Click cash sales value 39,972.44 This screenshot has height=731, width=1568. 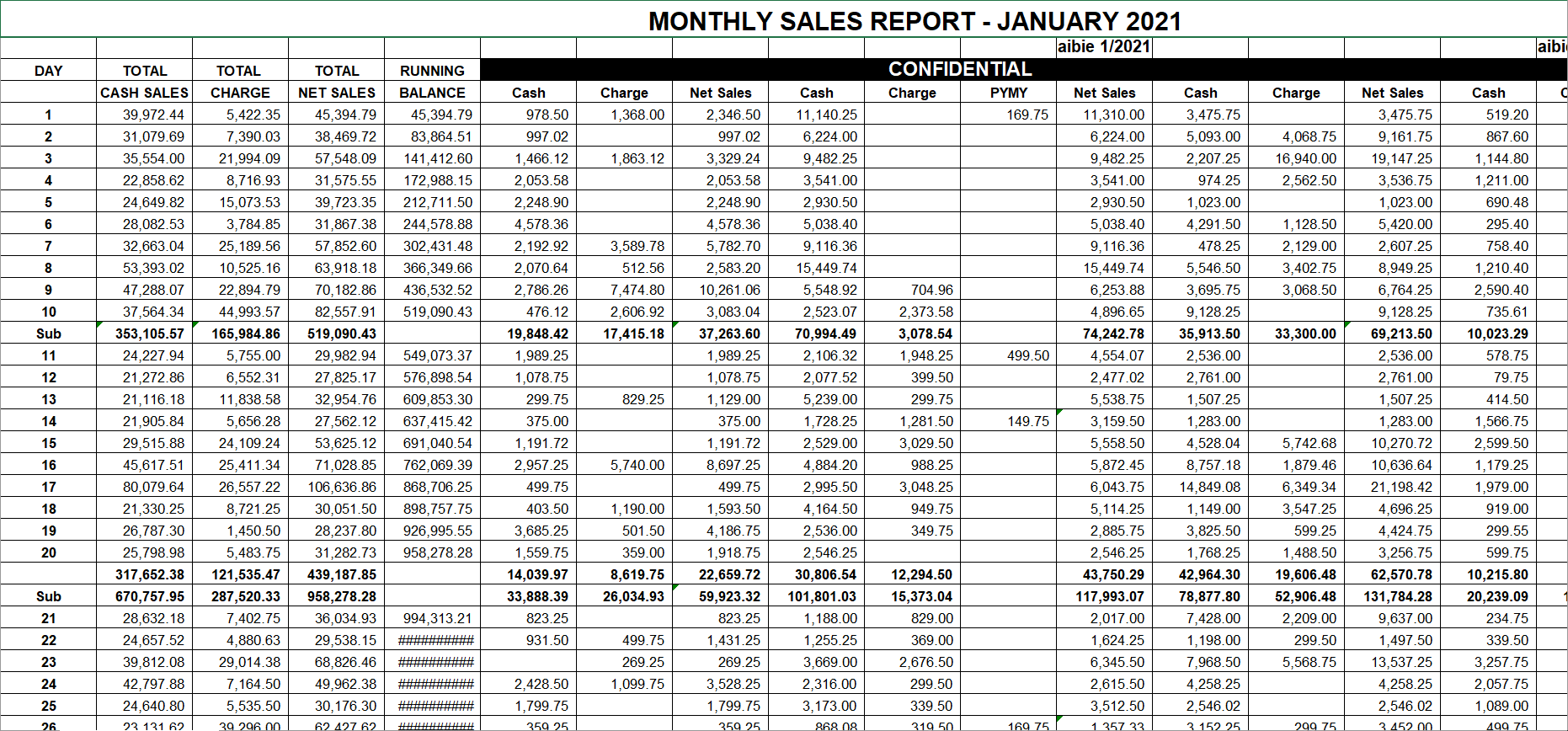145,115
